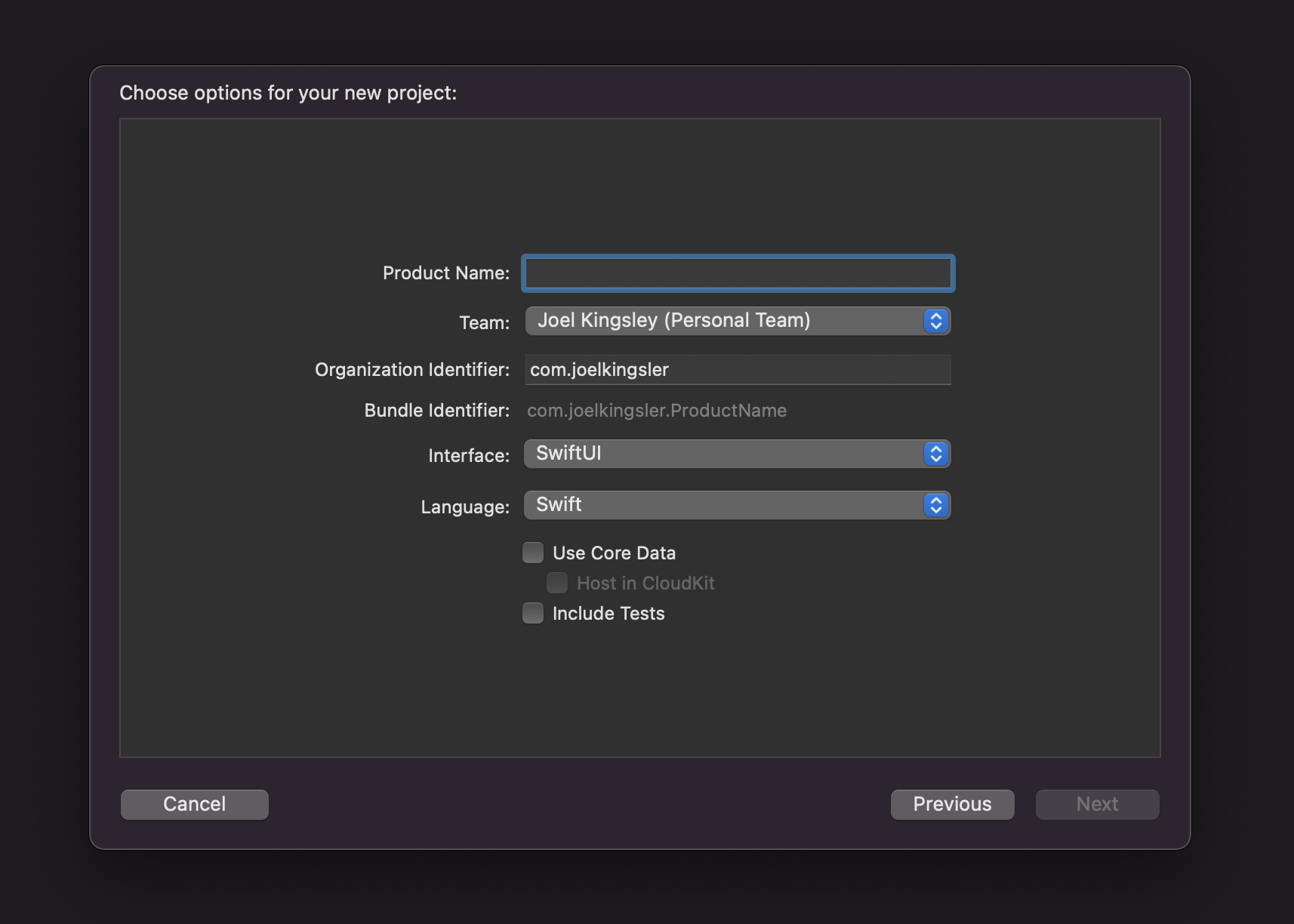Click the blue arrows on Team selector

point(935,321)
